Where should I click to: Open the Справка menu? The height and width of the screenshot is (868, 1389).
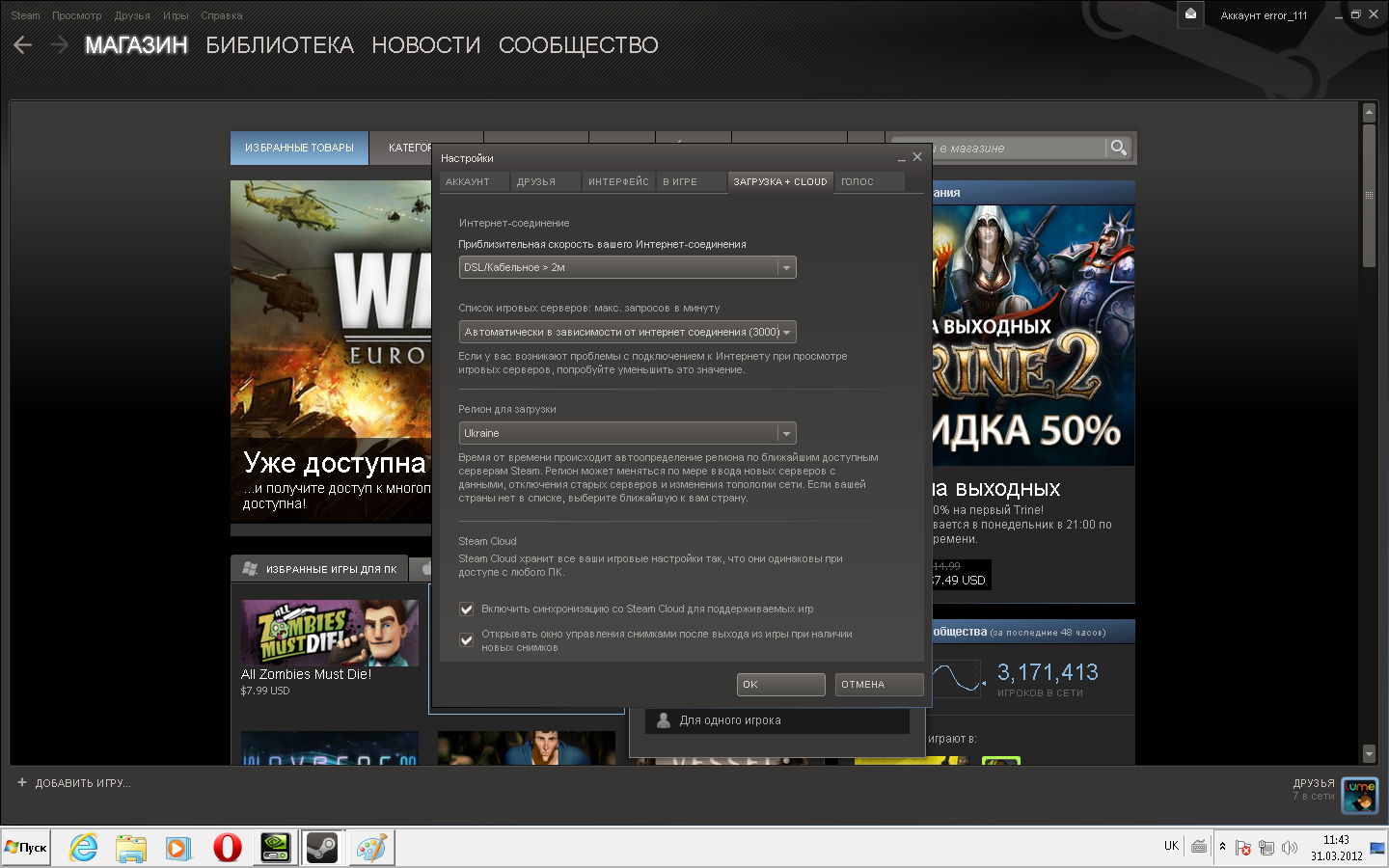point(222,15)
